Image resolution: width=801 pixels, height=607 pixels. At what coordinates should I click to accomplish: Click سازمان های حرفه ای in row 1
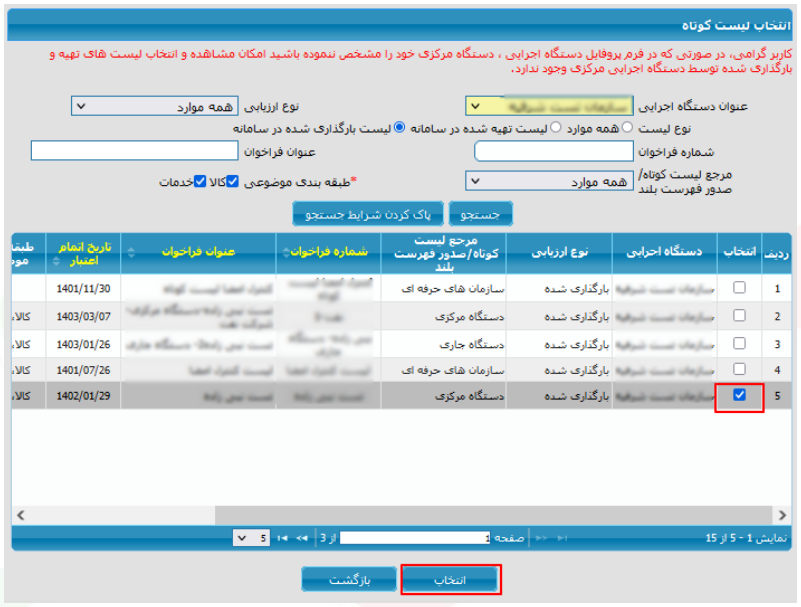[x=453, y=289]
